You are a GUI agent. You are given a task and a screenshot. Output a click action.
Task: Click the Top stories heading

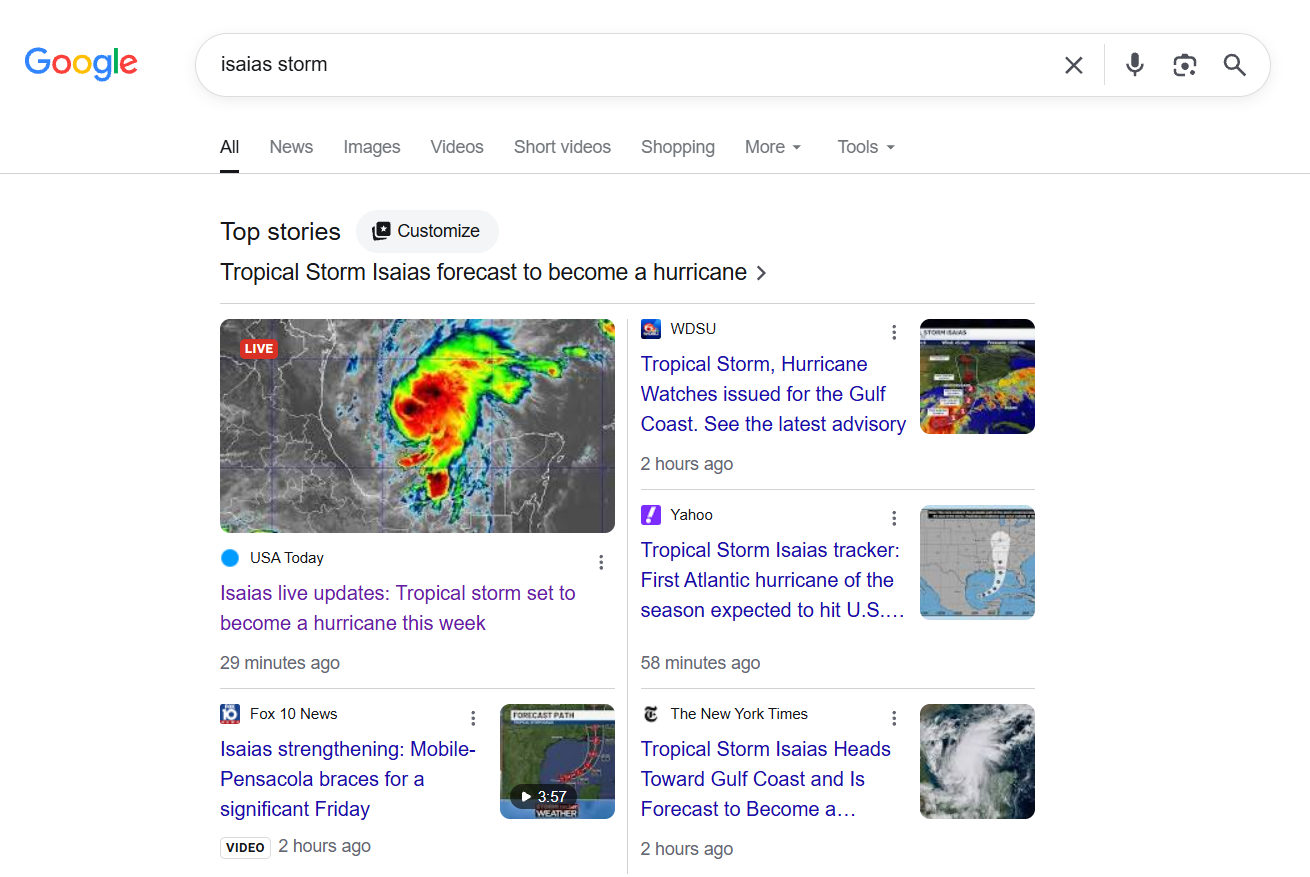[280, 232]
